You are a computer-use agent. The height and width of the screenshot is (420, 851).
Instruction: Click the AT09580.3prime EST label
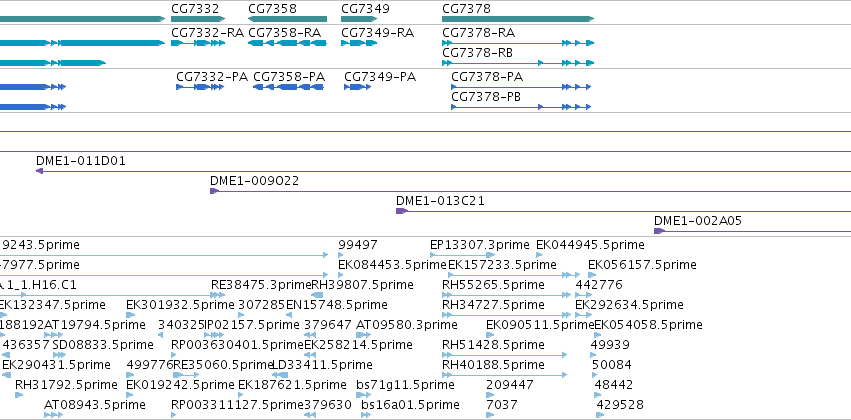click(407, 325)
